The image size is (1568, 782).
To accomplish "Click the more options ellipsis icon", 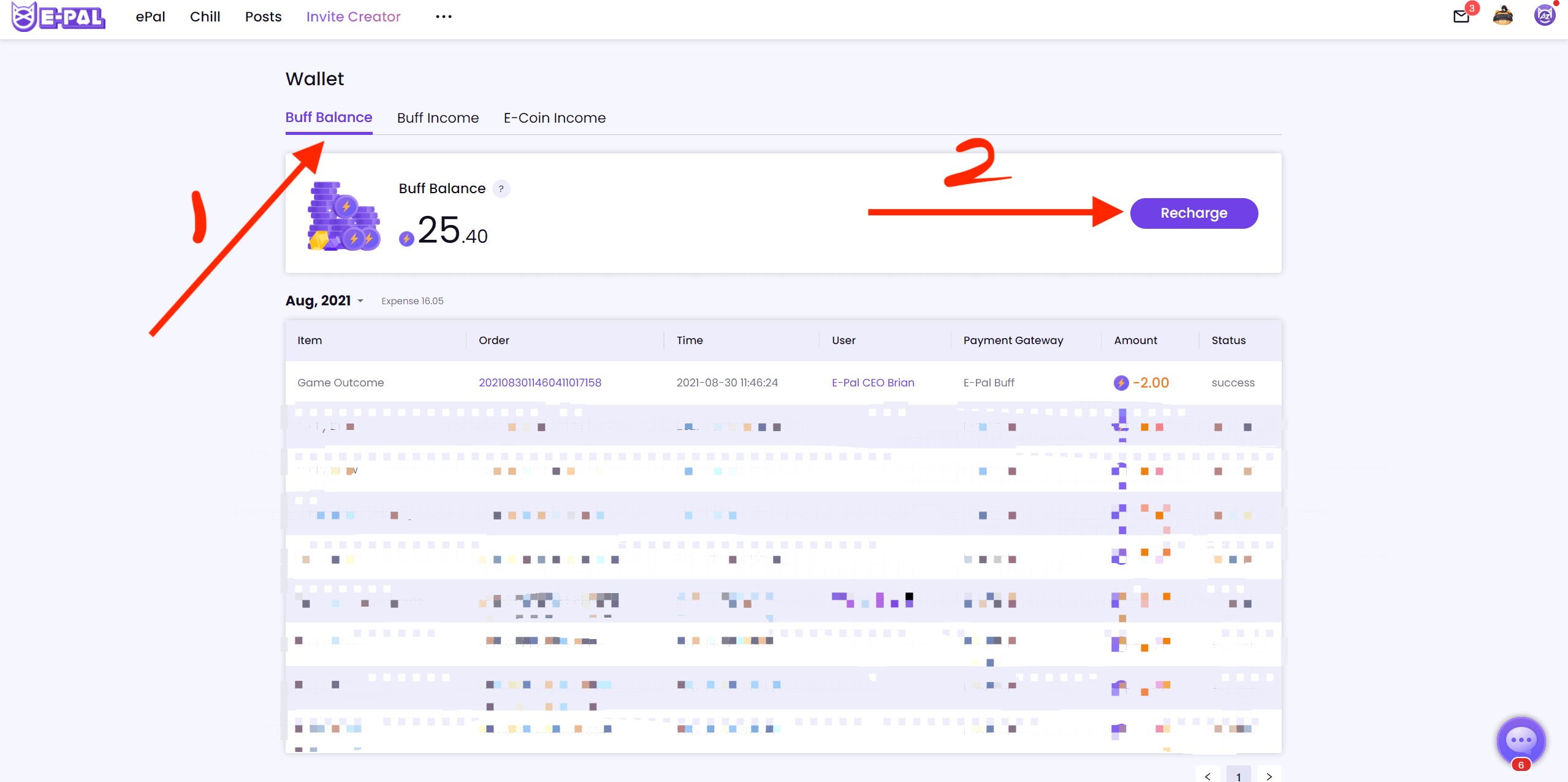I will point(443,17).
